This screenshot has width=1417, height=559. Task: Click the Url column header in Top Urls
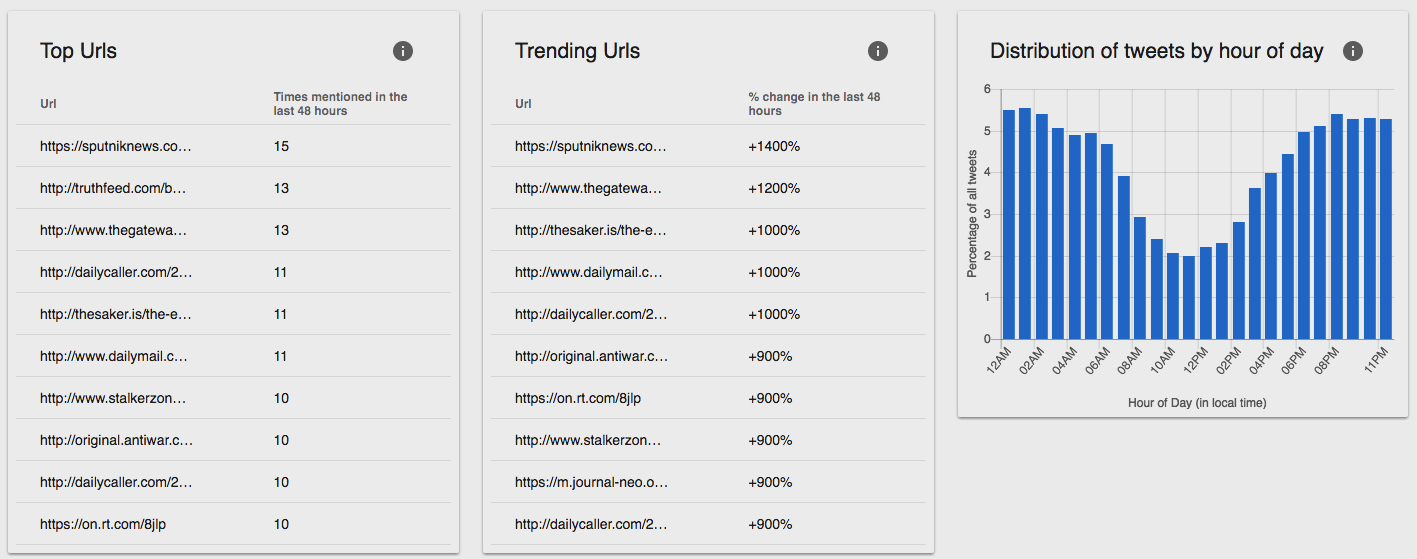[49, 104]
